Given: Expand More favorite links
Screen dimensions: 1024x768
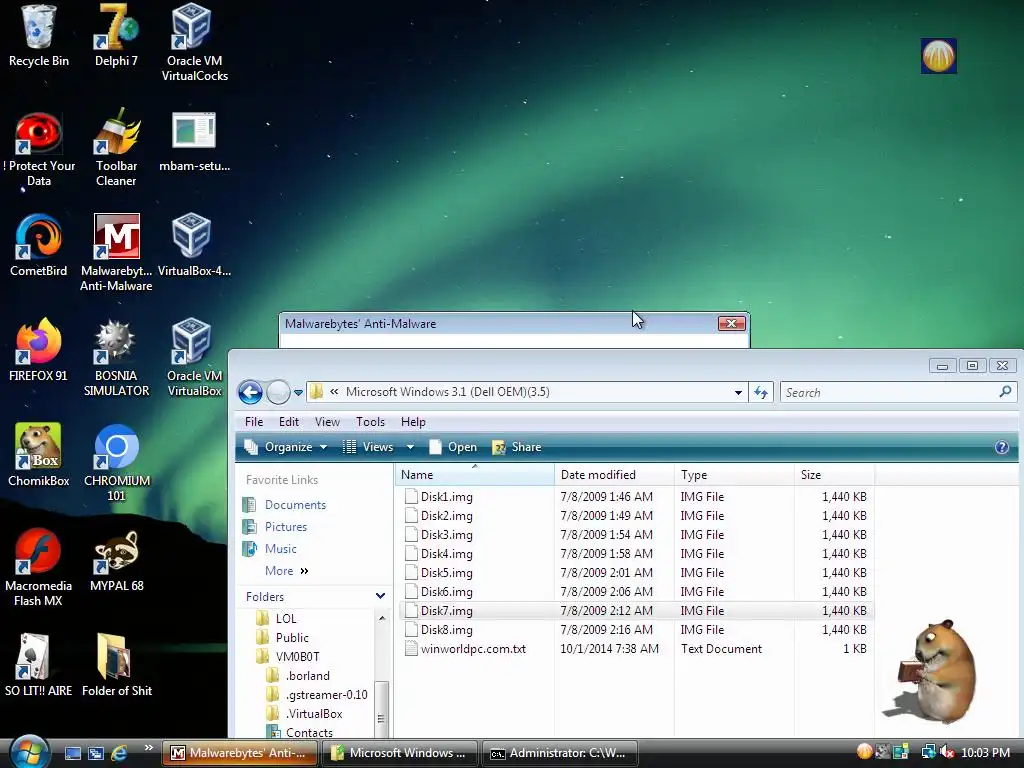Looking at the screenshot, I should coord(286,571).
